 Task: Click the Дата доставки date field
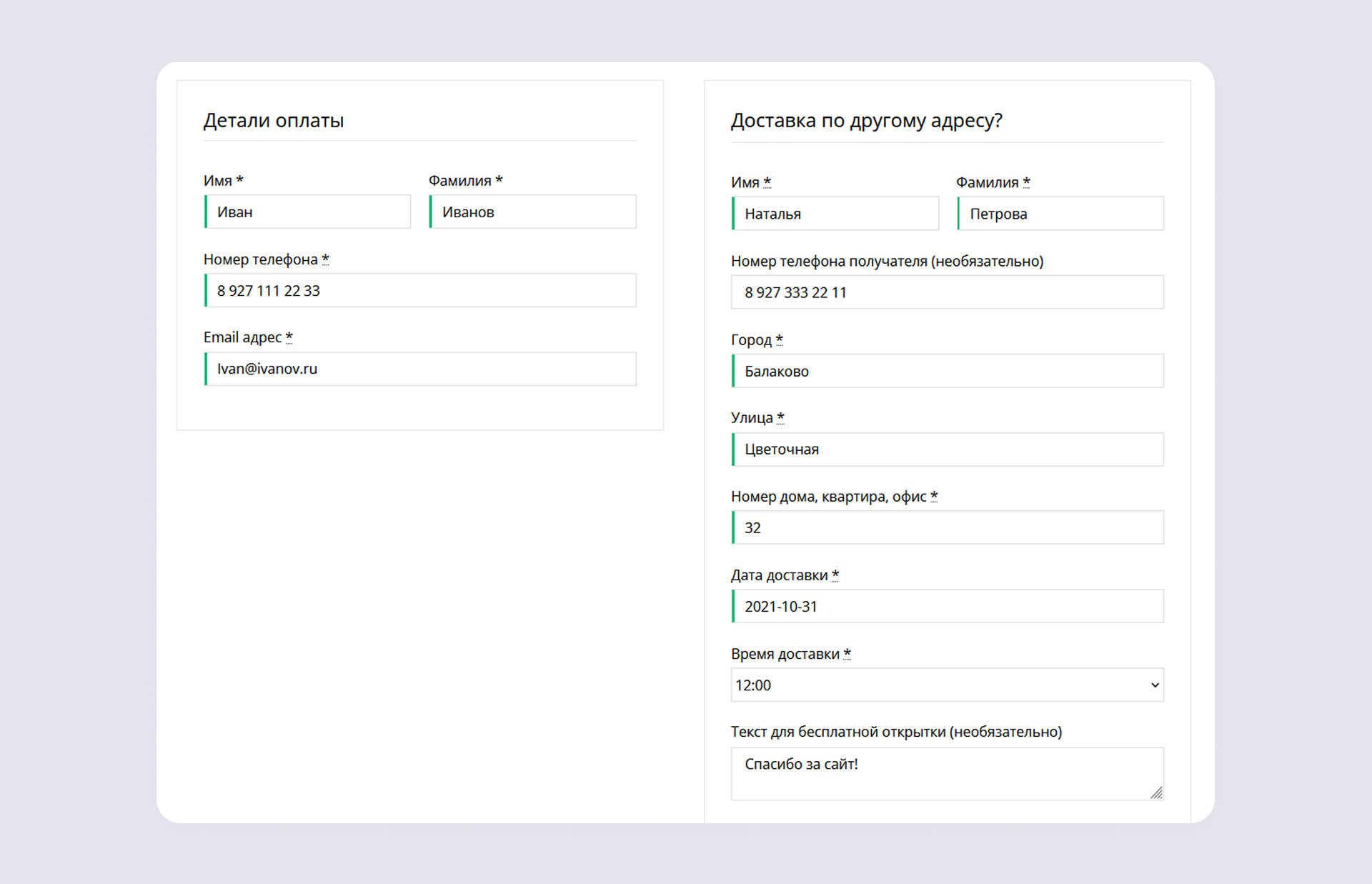click(947, 607)
